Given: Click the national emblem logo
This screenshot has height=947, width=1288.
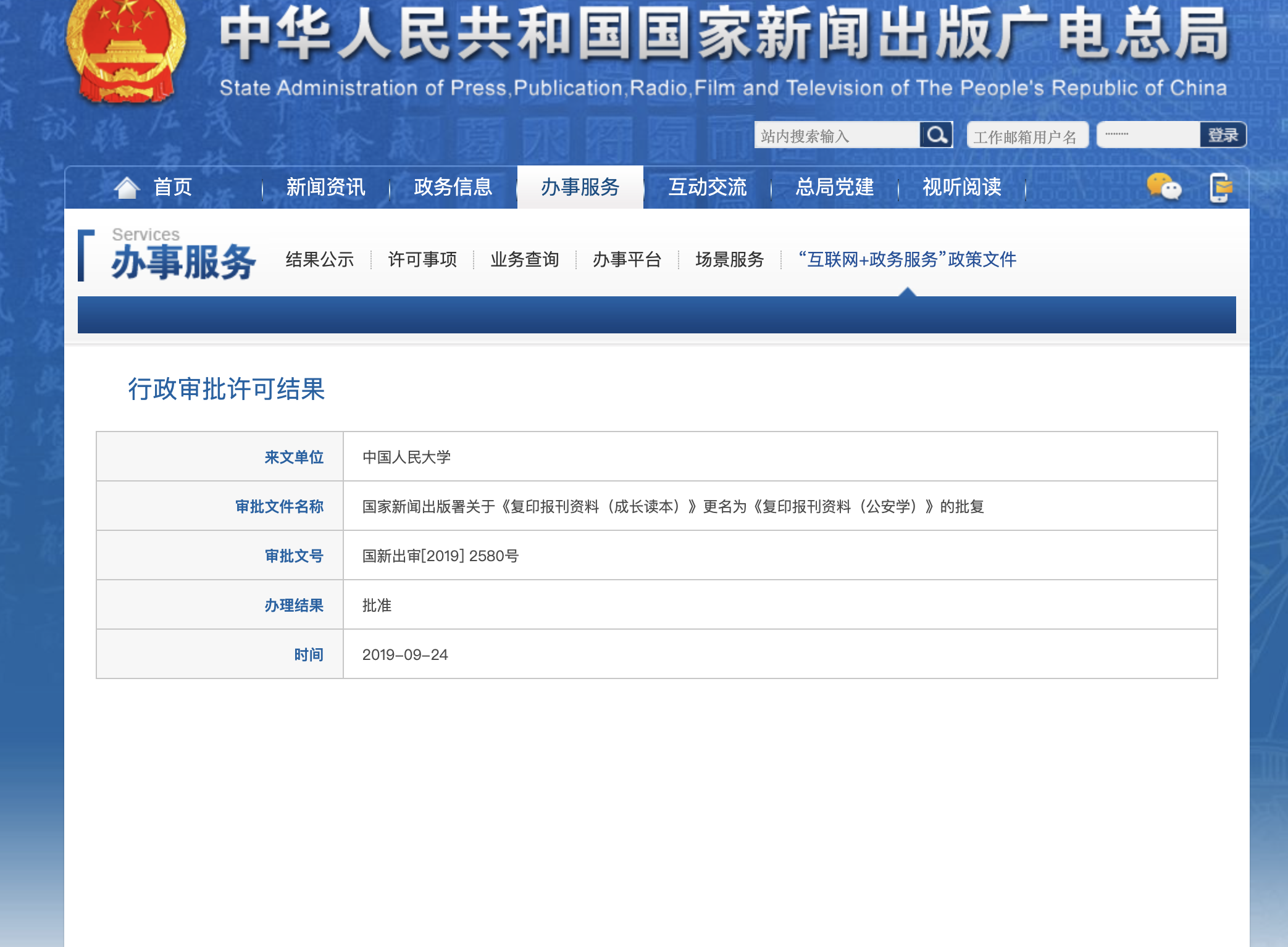Looking at the screenshot, I should pos(126,52).
